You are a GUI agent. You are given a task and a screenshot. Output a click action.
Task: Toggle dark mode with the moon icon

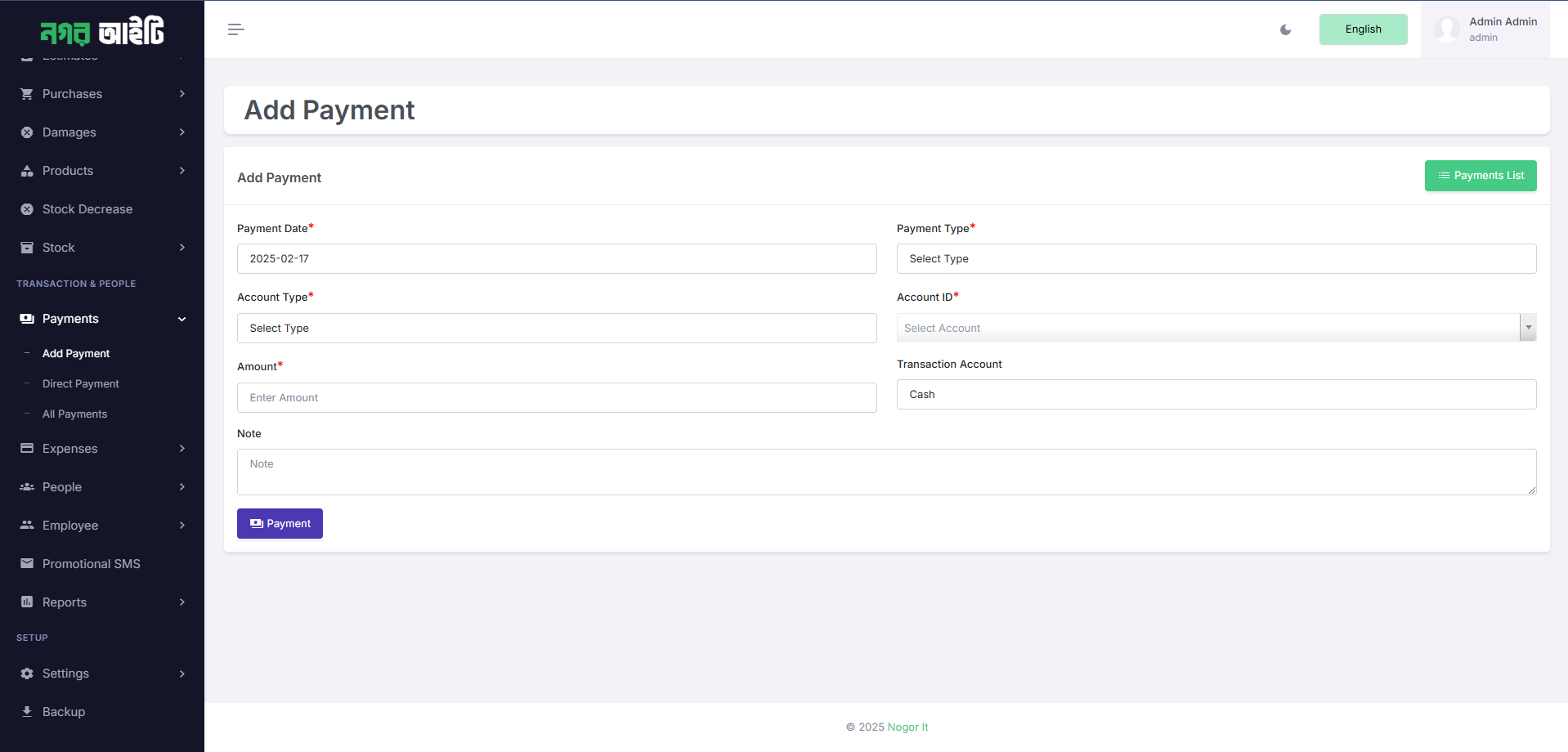(x=1285, y=29)
